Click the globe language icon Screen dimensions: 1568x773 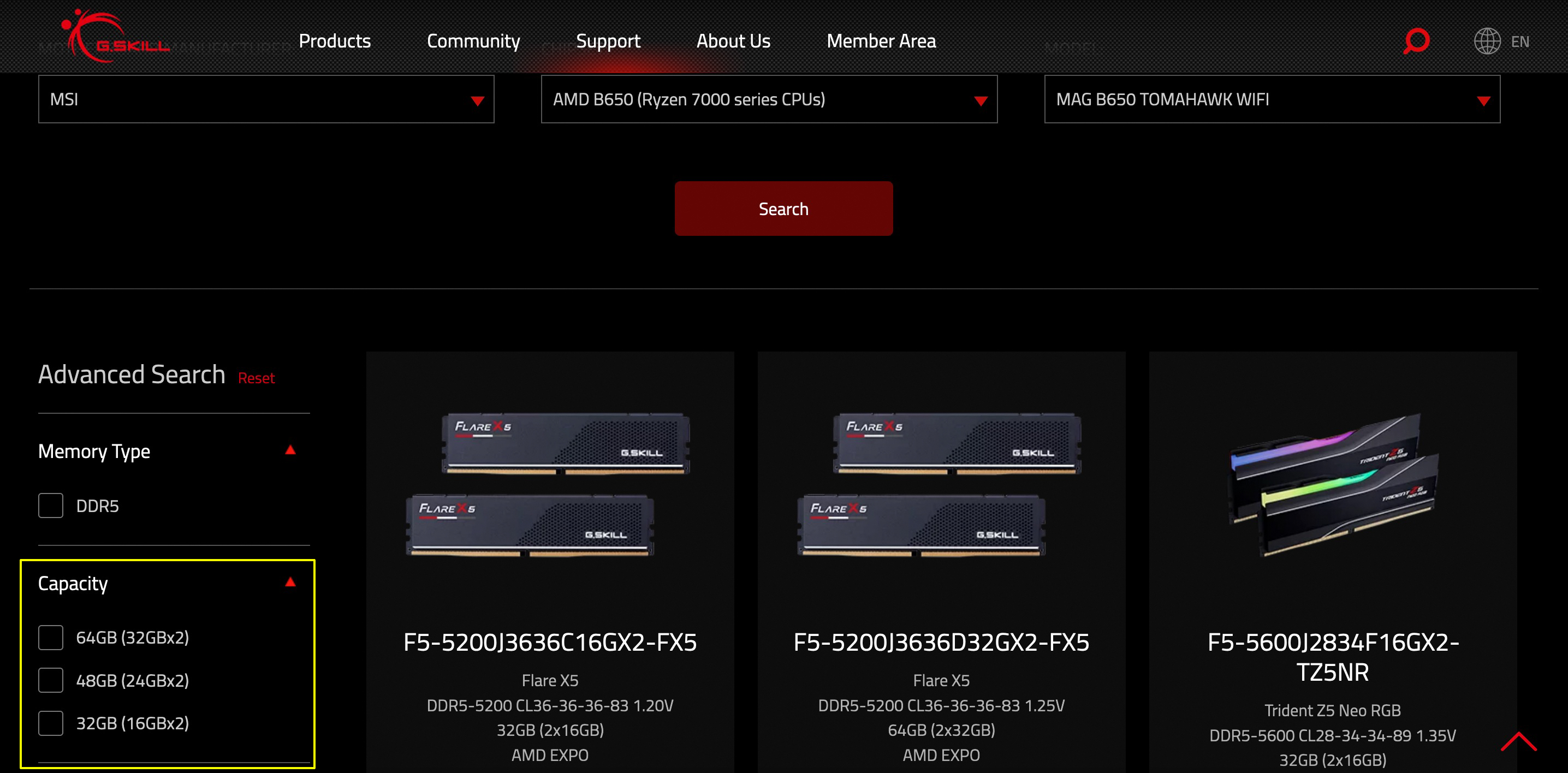point(1487,41)
